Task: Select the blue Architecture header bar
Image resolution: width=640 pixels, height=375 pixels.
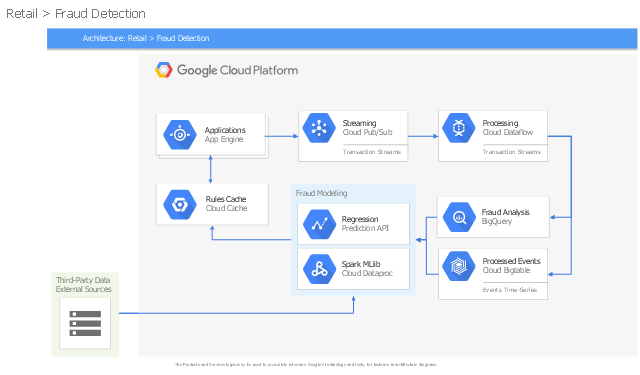Action: tap(342, 38)
